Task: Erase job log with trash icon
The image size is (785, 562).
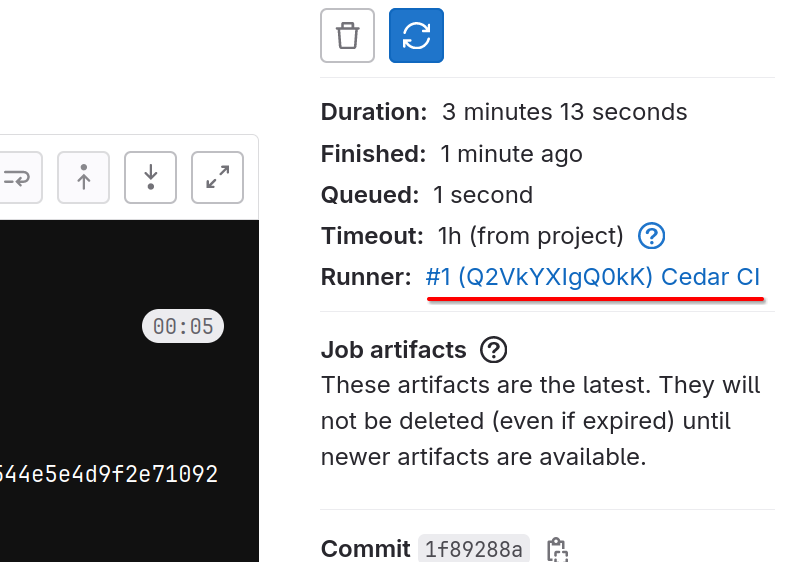Action: tap(347, 36)
